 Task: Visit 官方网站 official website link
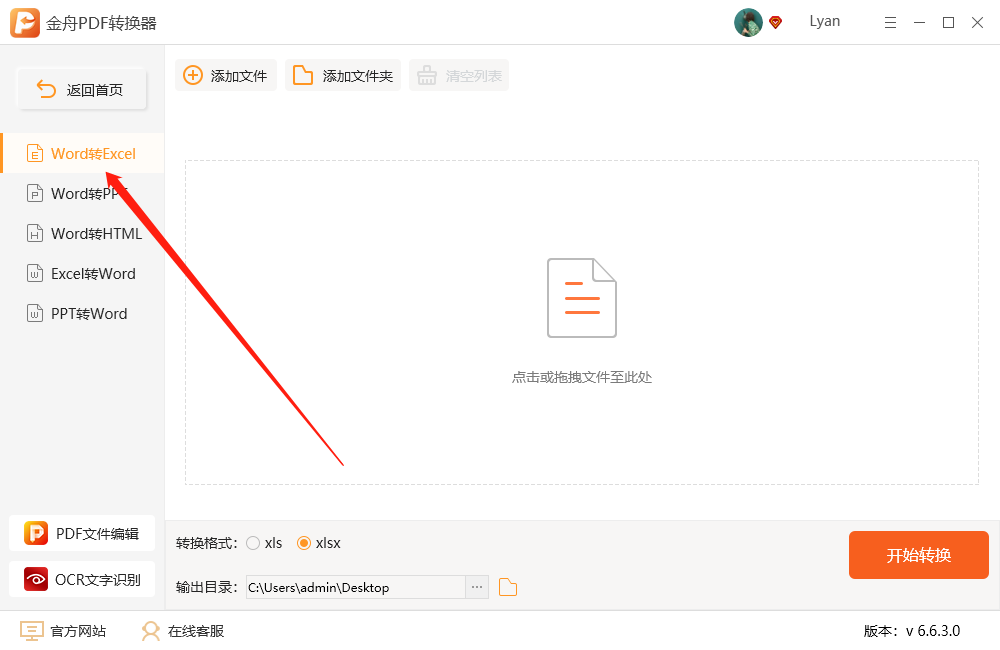(x=62, y=631)
